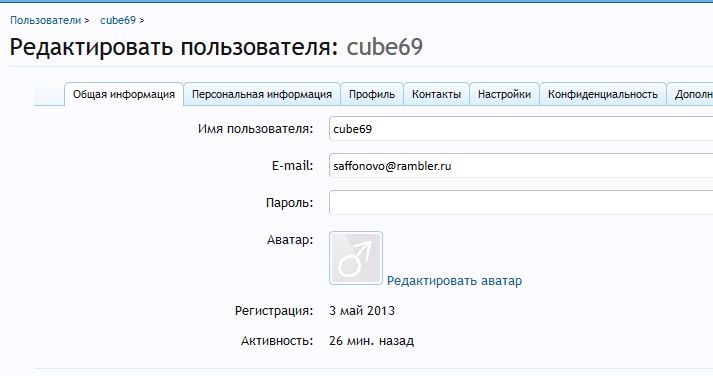Screen dimensions: 713x376
Task: Select the Аватар label
Action: pyautogui.click(x=290, y=240)
